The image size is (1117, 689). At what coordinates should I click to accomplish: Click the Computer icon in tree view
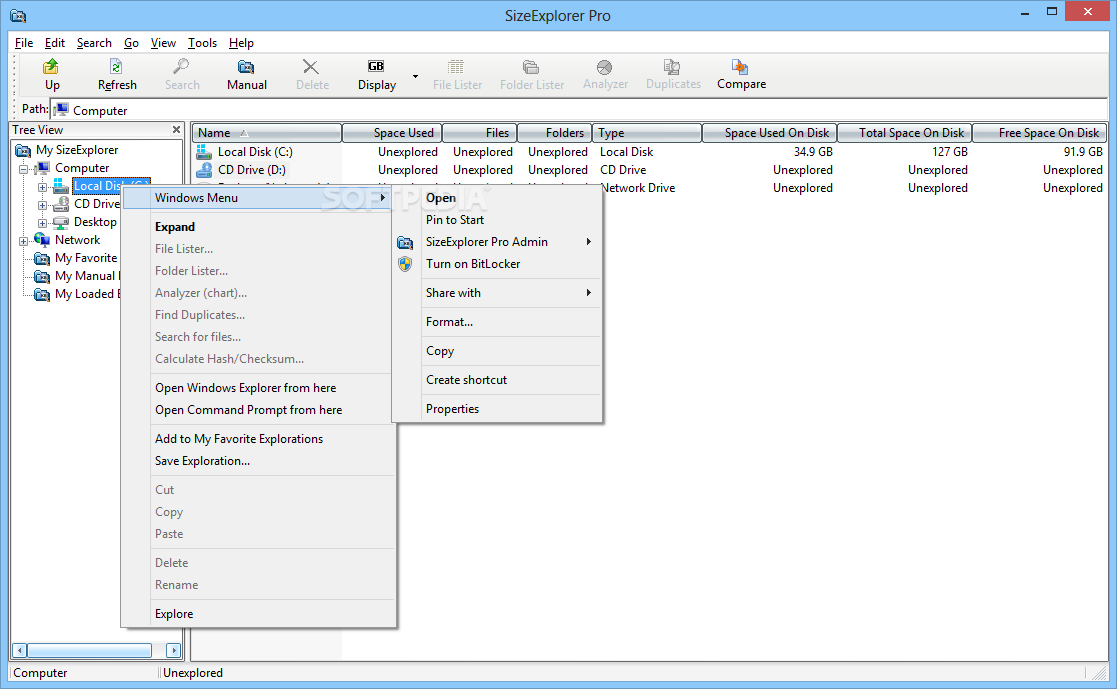pos(43,168)
